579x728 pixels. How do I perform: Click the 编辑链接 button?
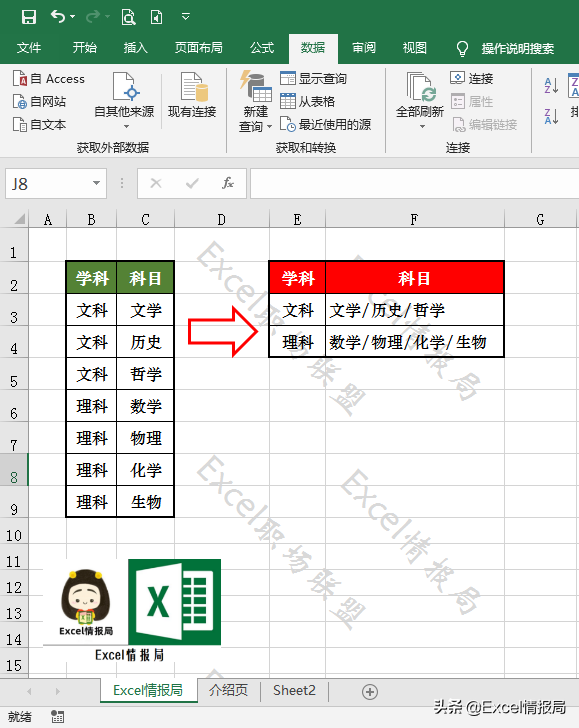pos(484,124)
